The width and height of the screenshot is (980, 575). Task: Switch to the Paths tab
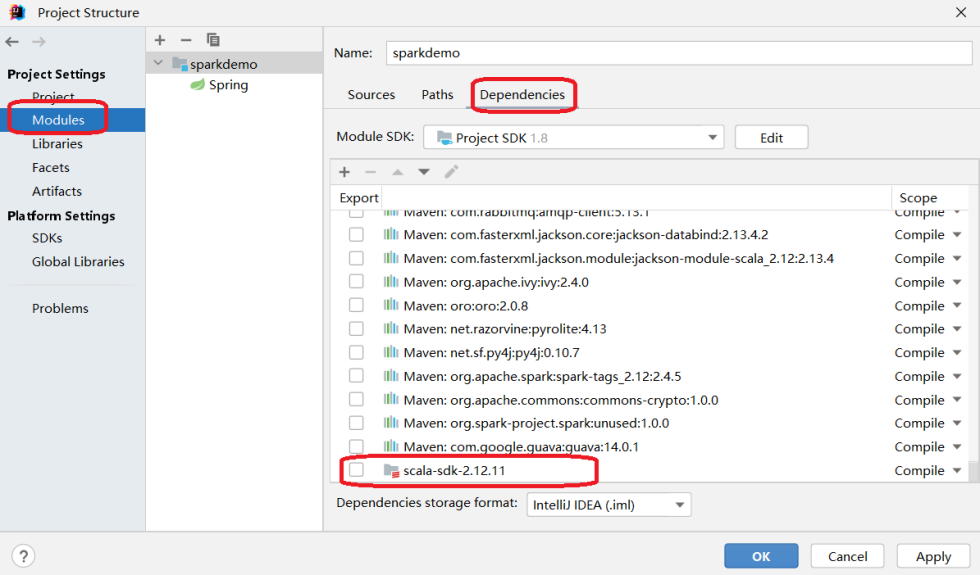[x=437, y=94]
